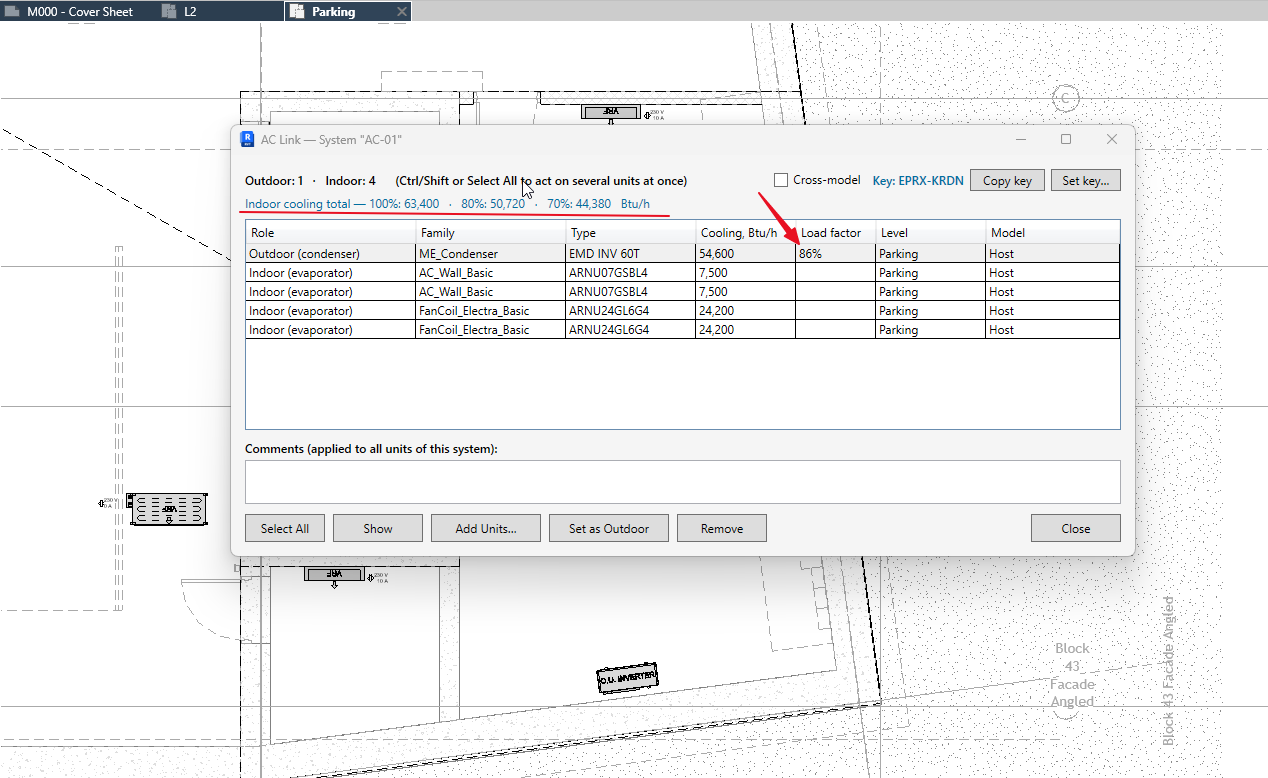1268x778 pixels.
Task: Select the Outdoor (condenser) row
Action: click(x=683, y=254)
